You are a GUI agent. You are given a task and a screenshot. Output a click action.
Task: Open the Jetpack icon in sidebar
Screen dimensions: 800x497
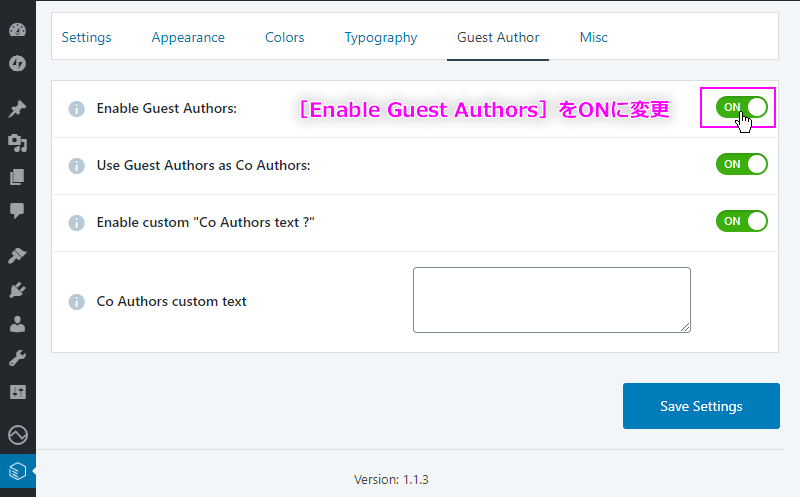pos(17,63)
